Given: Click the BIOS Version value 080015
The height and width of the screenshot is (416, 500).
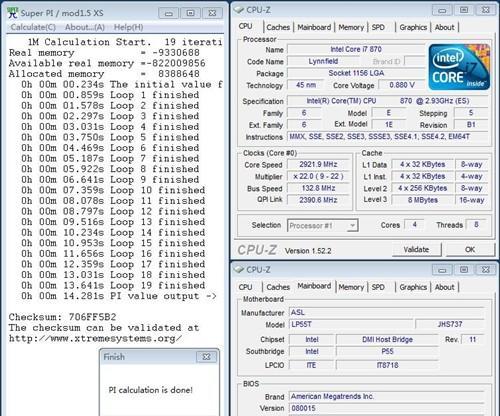Looking at the screenshot, I should click(x=387, y=408).
